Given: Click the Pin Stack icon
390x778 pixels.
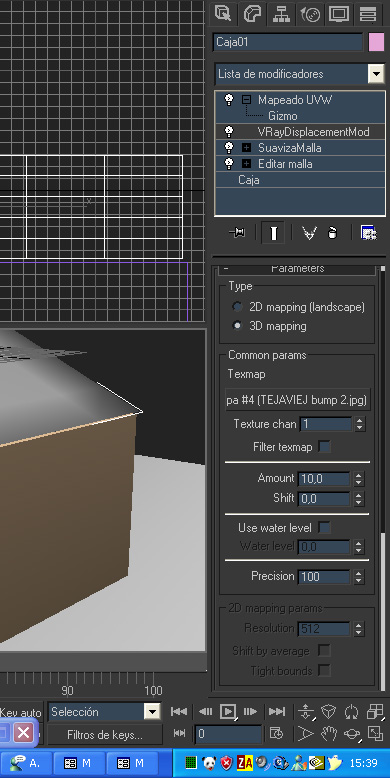Looking at the screenshot, I should [237, 233].
